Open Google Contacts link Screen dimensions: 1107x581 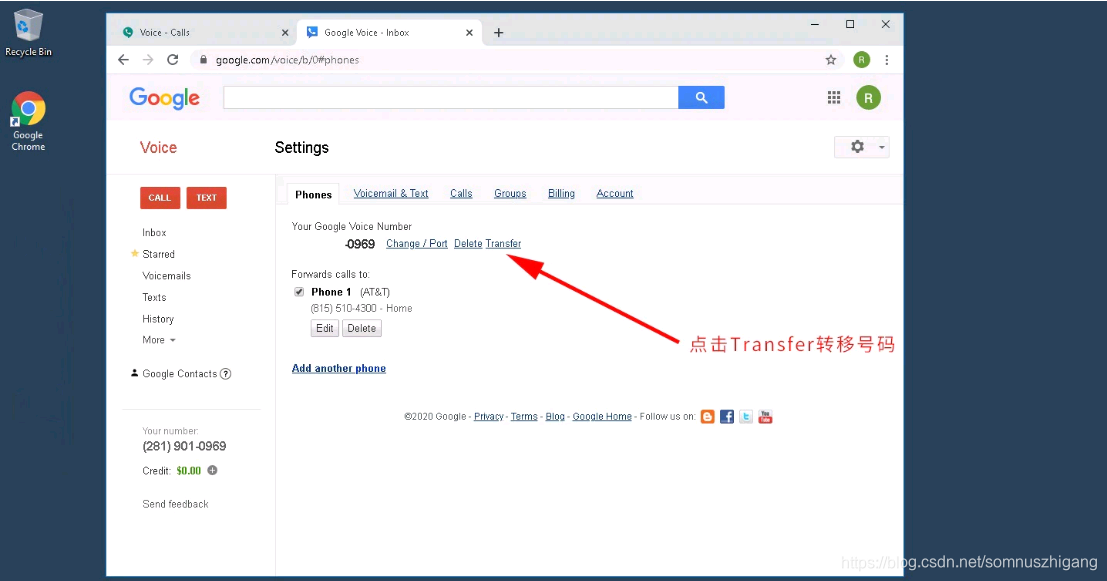(x=179, y=374)
